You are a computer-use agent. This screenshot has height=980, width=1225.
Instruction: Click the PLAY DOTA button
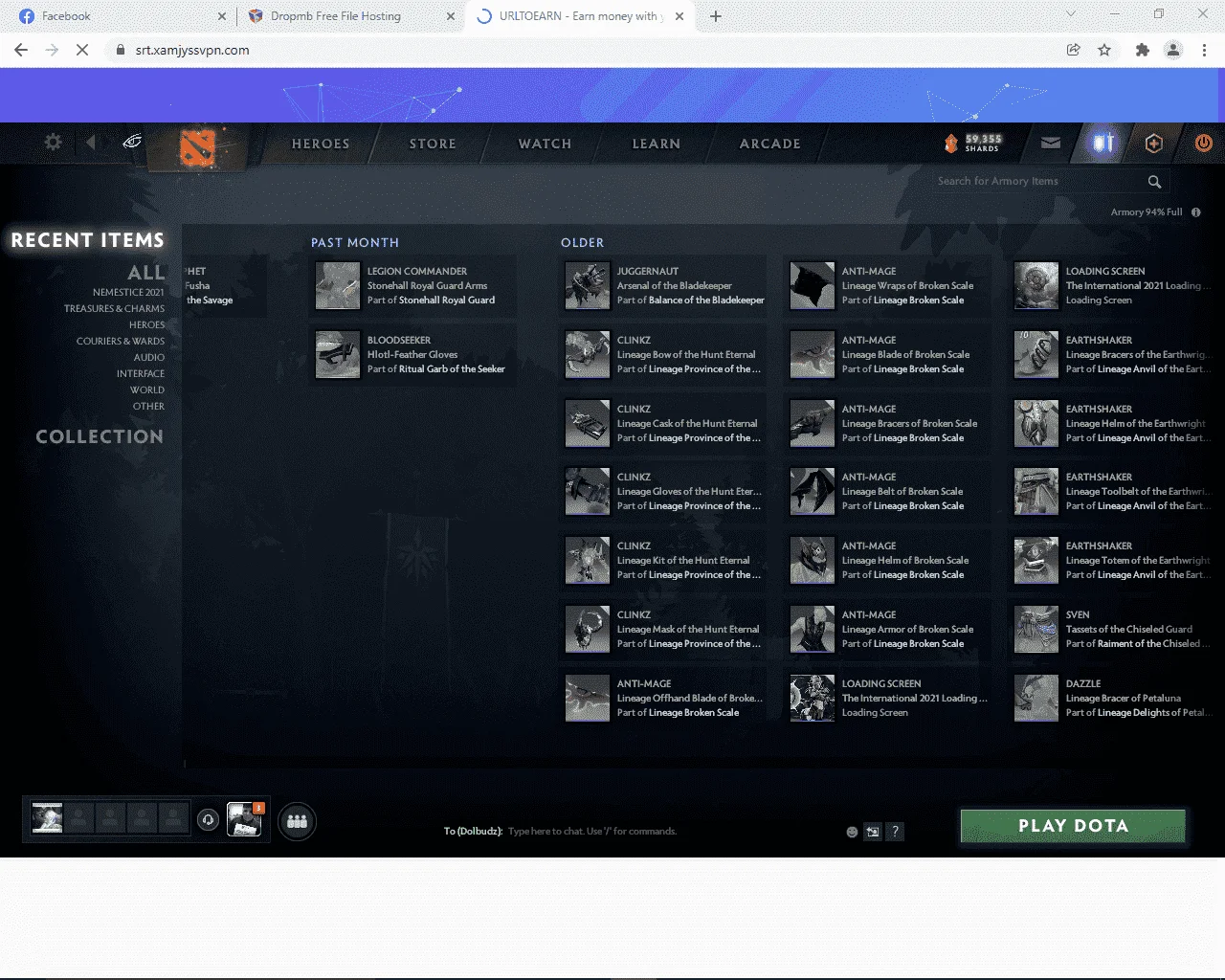tap(1073, 826)
